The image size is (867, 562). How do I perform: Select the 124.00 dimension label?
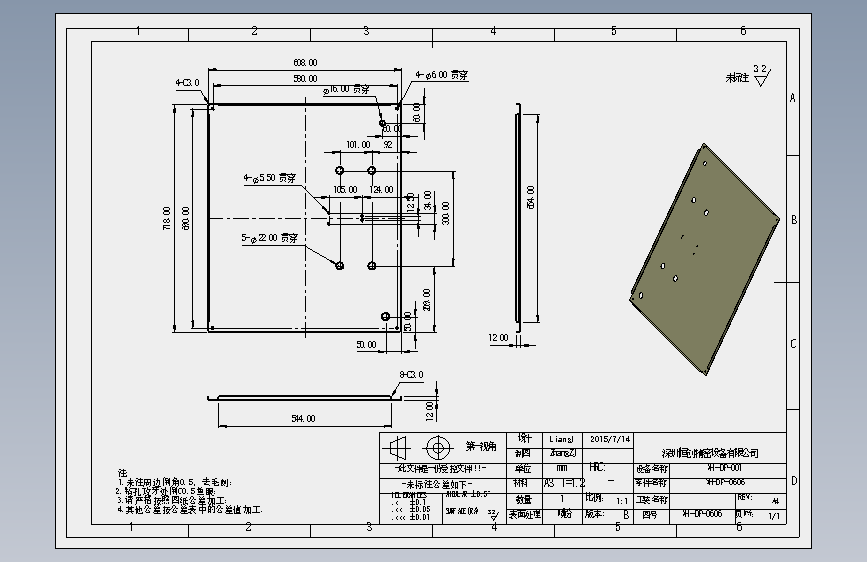[382, 190]
